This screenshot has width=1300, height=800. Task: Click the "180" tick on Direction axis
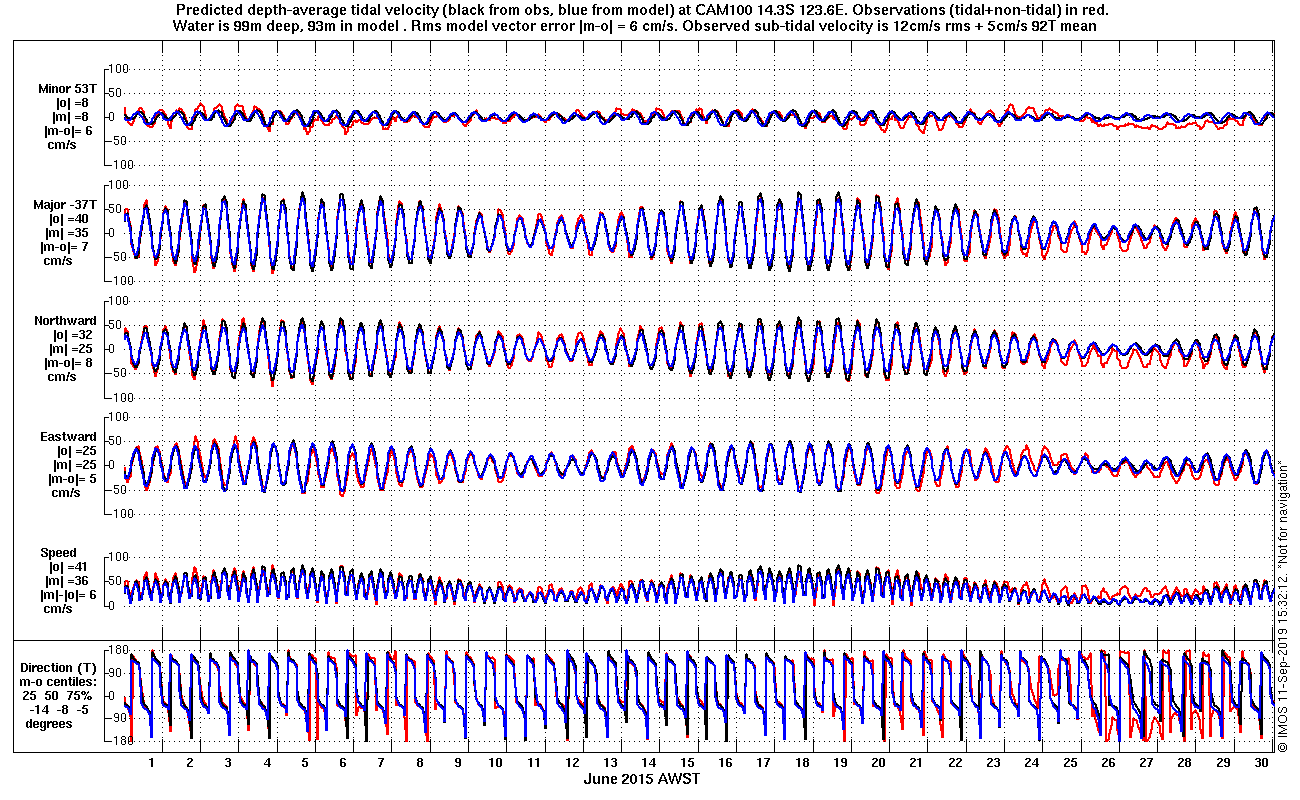tap(120, 650)
